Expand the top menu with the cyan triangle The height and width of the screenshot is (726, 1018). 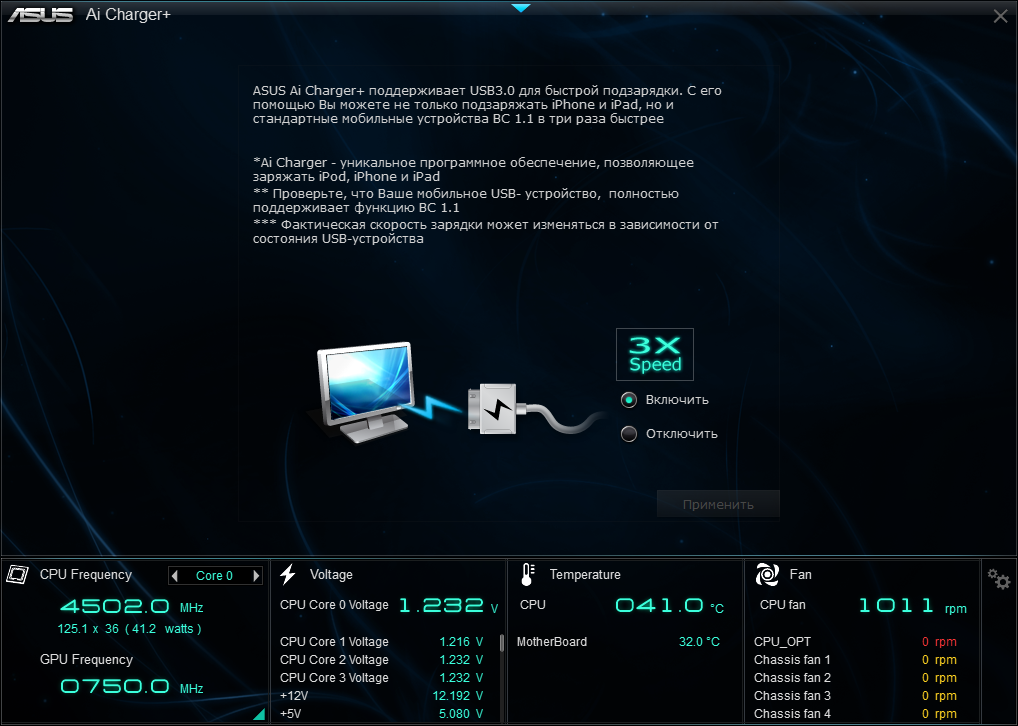point(521,8)
